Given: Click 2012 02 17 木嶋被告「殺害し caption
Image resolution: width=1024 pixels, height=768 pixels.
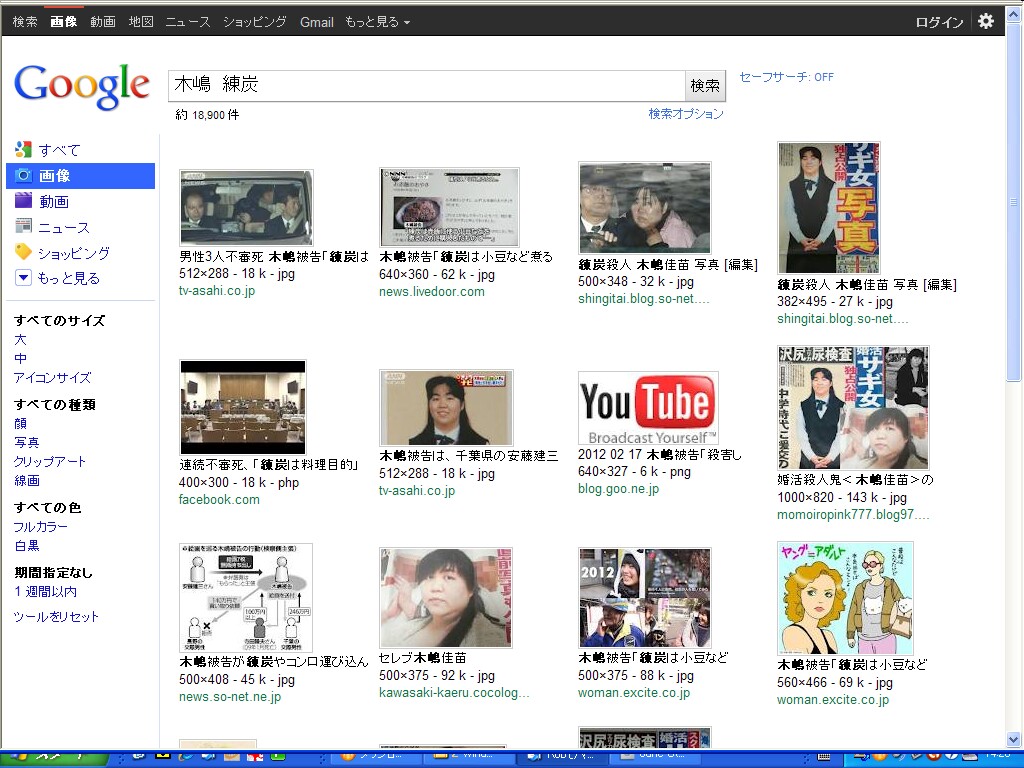Looking at the screenshot, I should [660, 455].
